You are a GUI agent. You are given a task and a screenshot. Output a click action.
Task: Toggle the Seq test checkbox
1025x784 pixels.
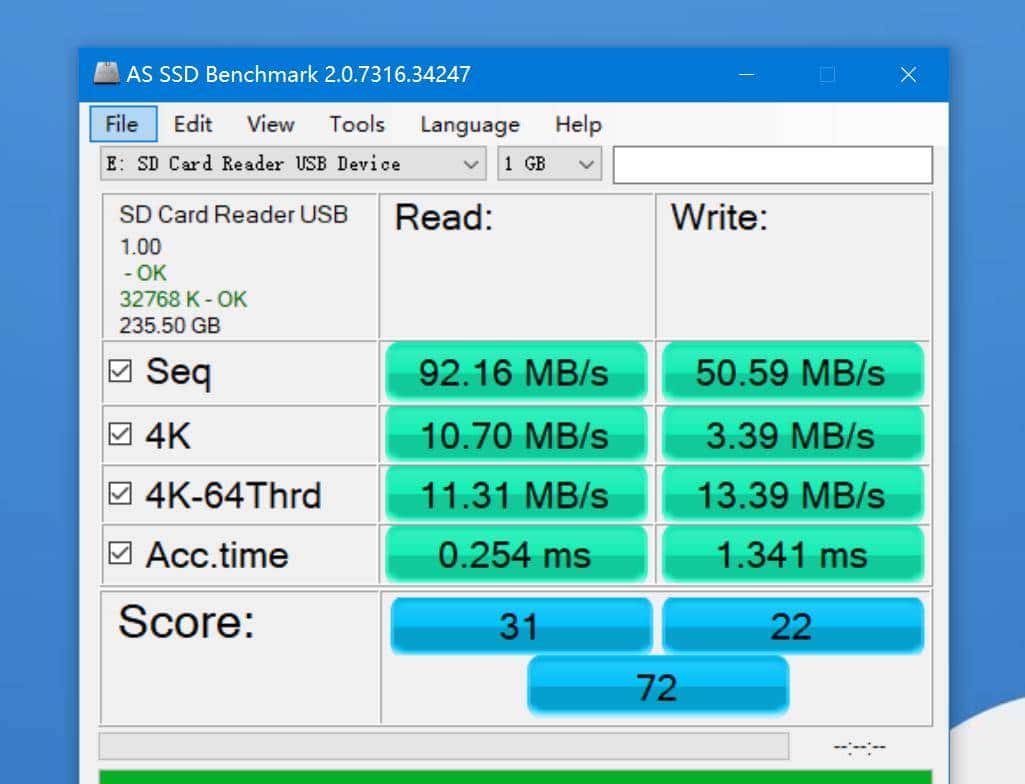pyautogui.click(x=120, y=372)
